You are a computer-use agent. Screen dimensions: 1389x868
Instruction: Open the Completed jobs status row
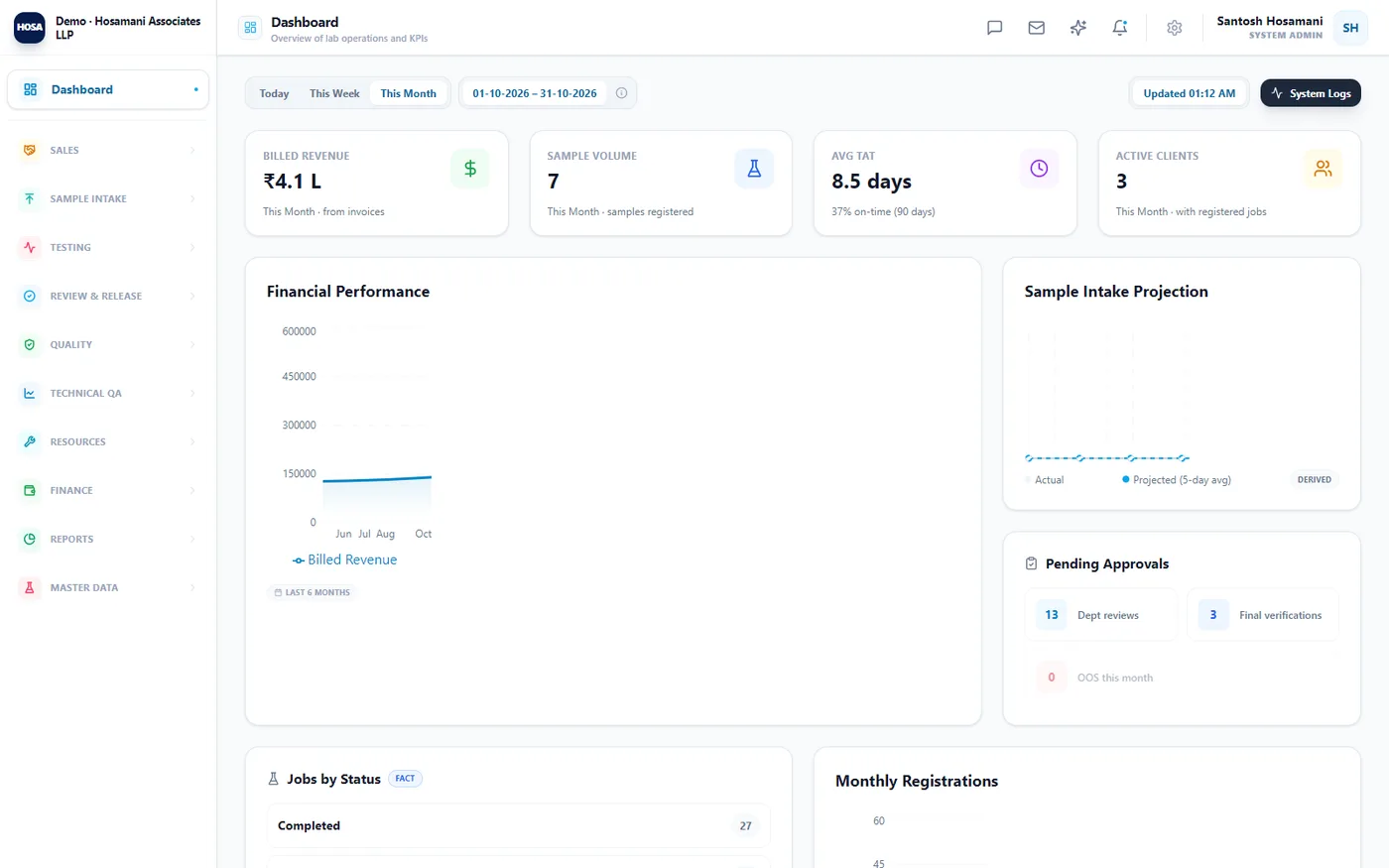click(518, 825)
